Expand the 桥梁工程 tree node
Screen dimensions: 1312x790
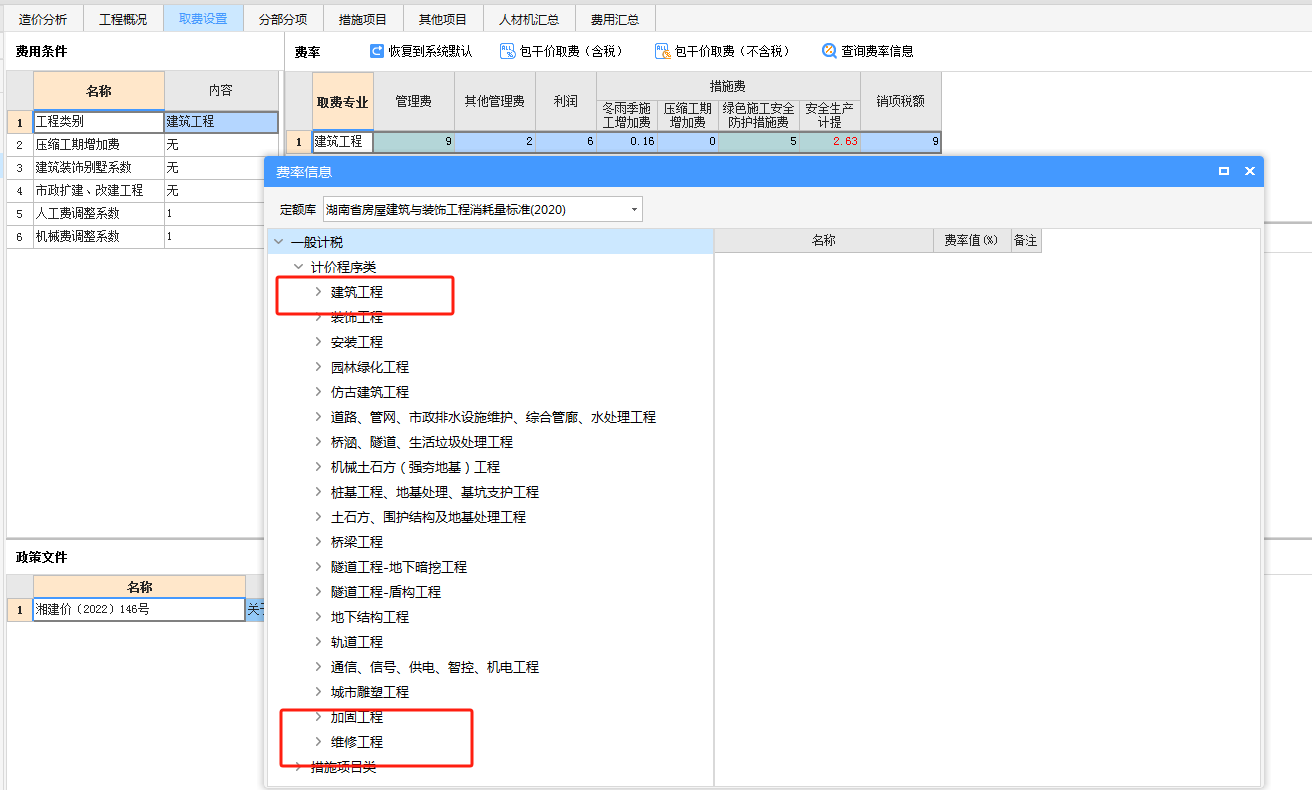318,542
